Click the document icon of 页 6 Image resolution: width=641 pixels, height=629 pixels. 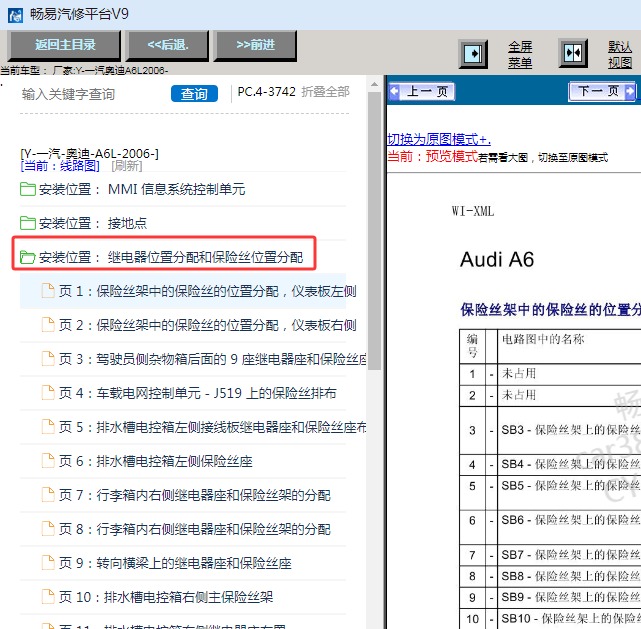(48, 461)
